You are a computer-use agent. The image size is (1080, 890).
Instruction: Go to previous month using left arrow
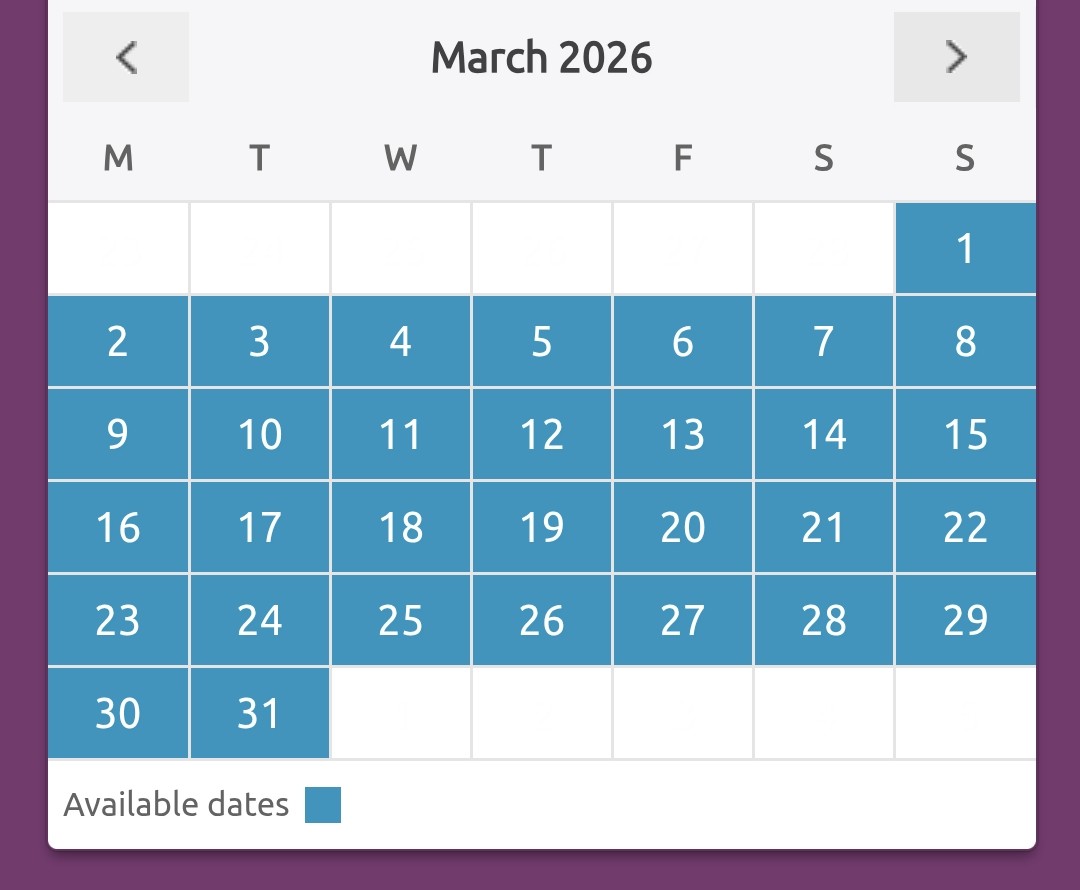126,57
